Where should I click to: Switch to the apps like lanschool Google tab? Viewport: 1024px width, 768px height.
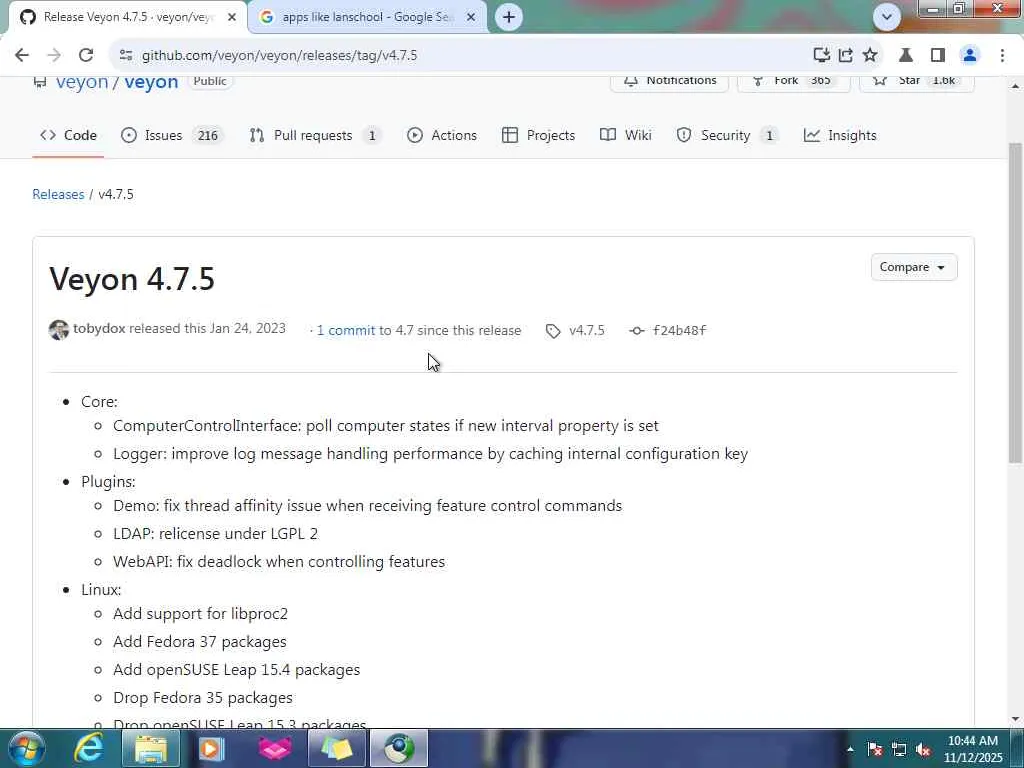[x=368, y=17]
